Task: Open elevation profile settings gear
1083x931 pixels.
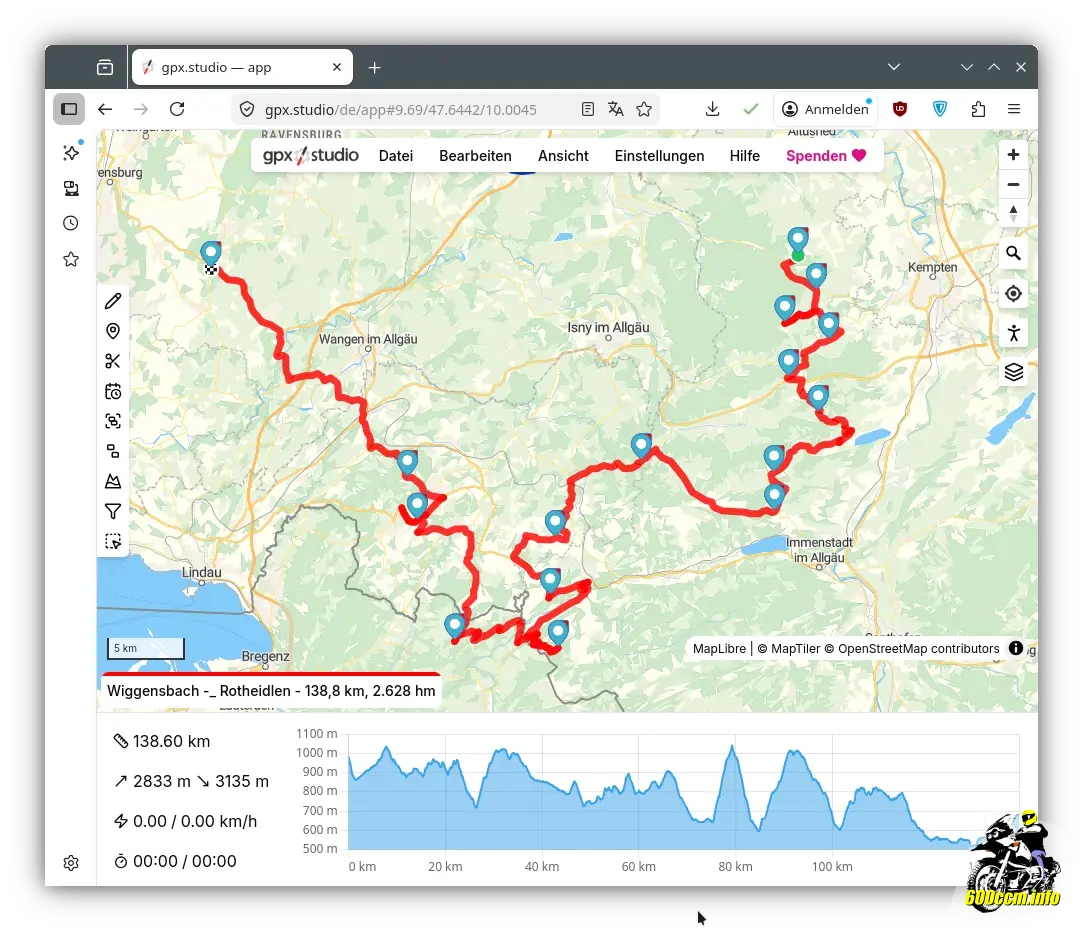Action: 71,863
